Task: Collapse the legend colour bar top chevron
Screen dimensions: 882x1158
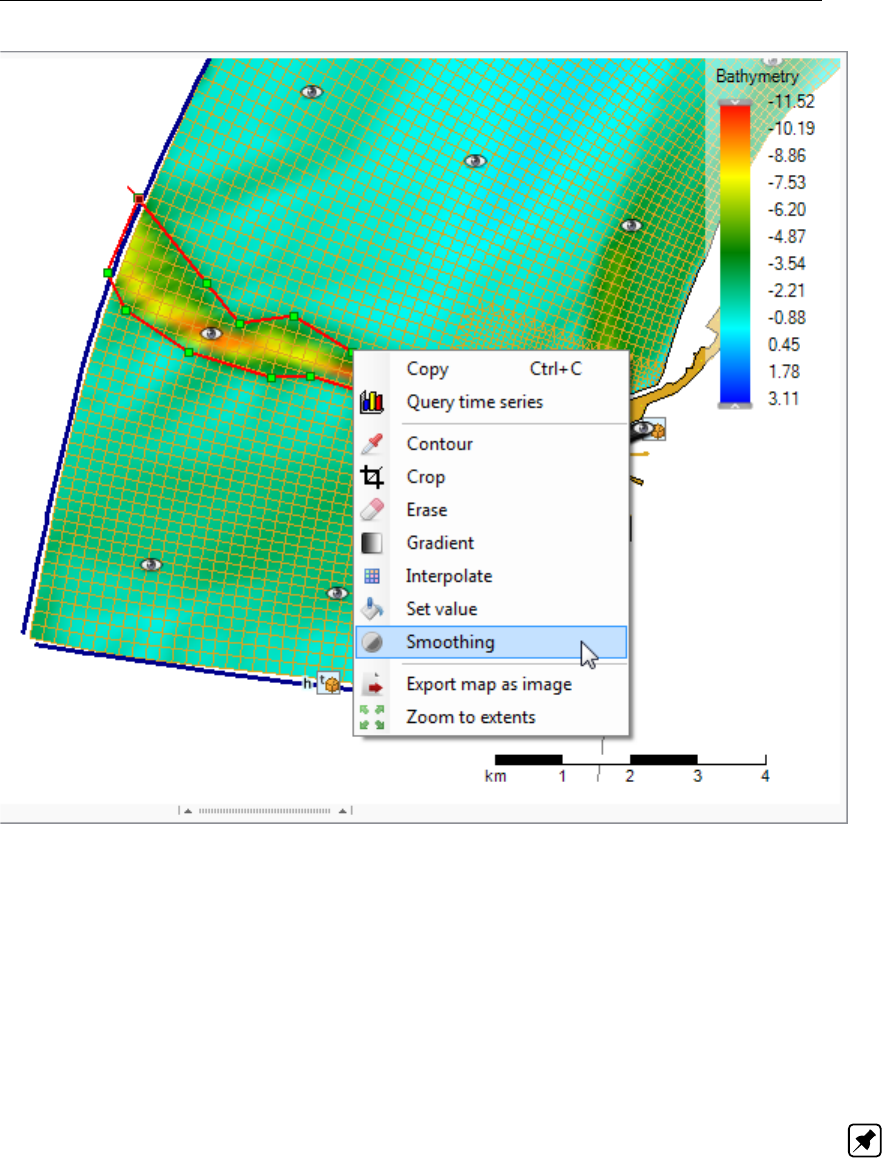Action: (735, 103)
